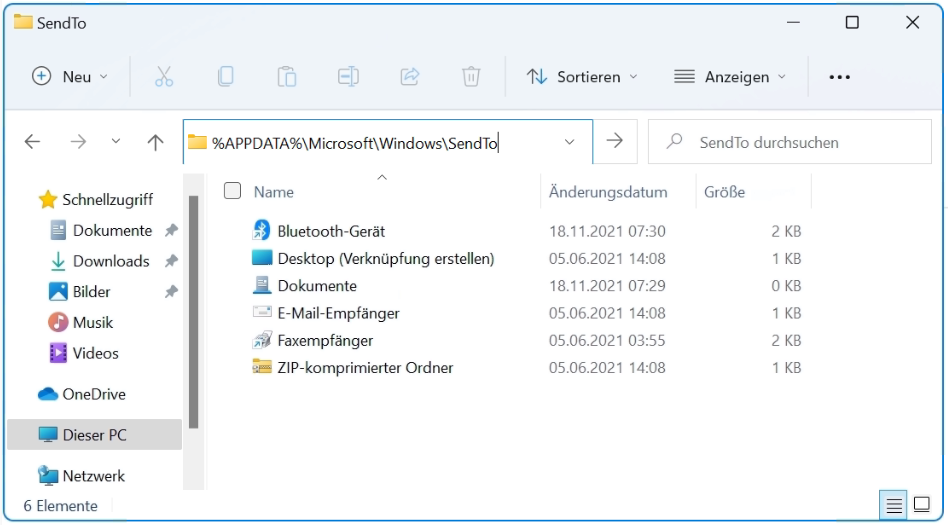948x525 pixels.
Task: Select the Faxempfänger entry
Action: point(325,341)
